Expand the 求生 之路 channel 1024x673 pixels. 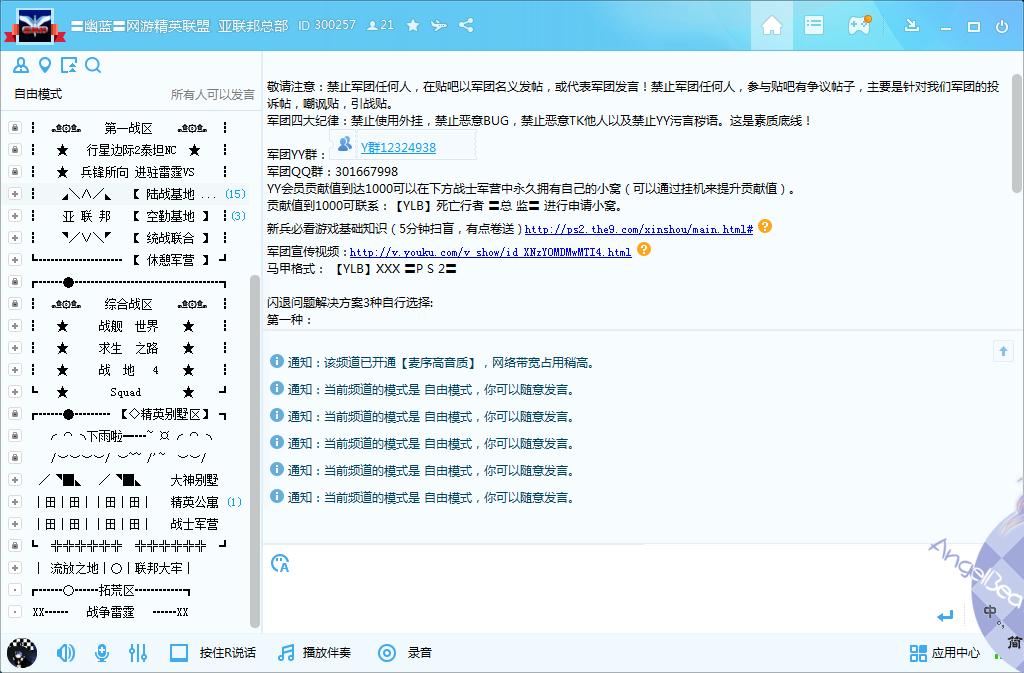14,348
